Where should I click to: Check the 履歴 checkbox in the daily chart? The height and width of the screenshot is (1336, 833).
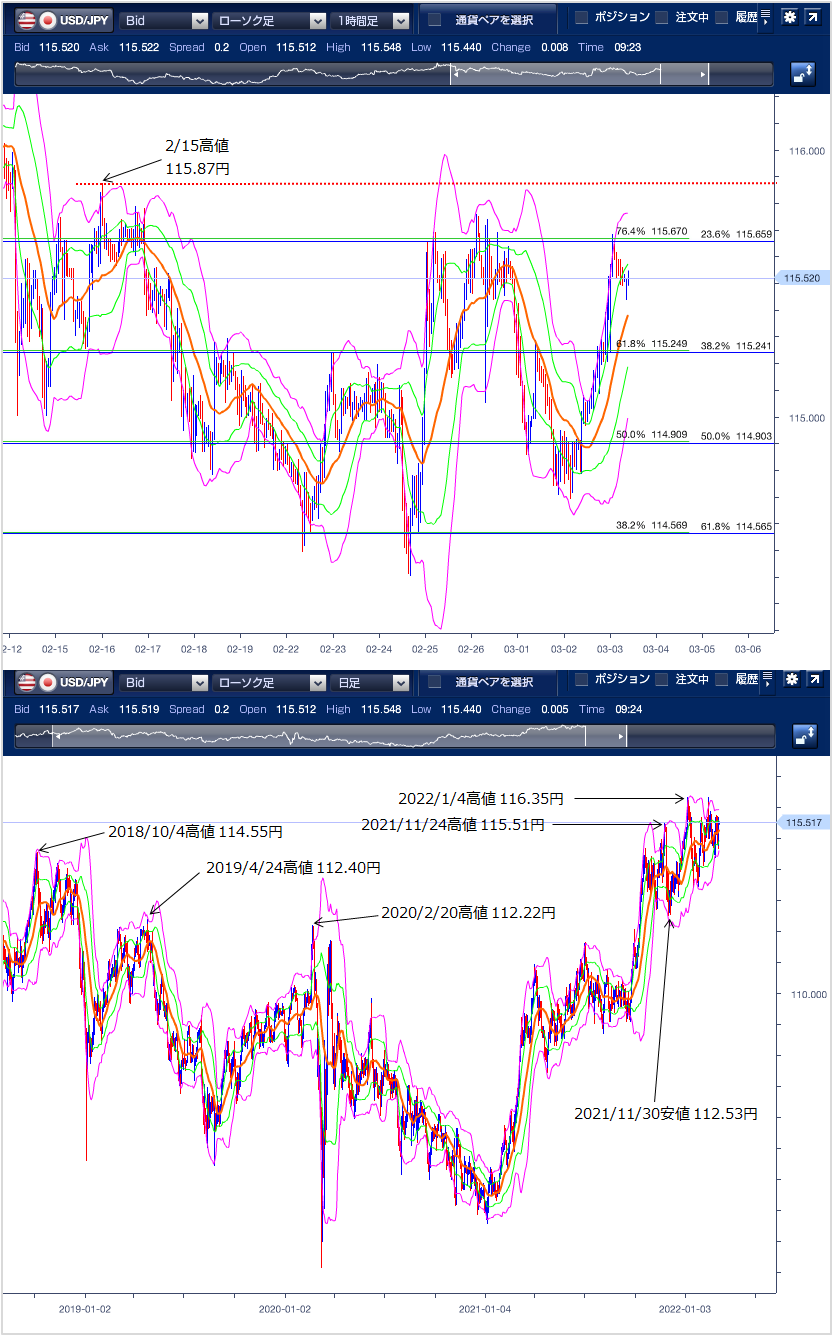coord(722,680)
